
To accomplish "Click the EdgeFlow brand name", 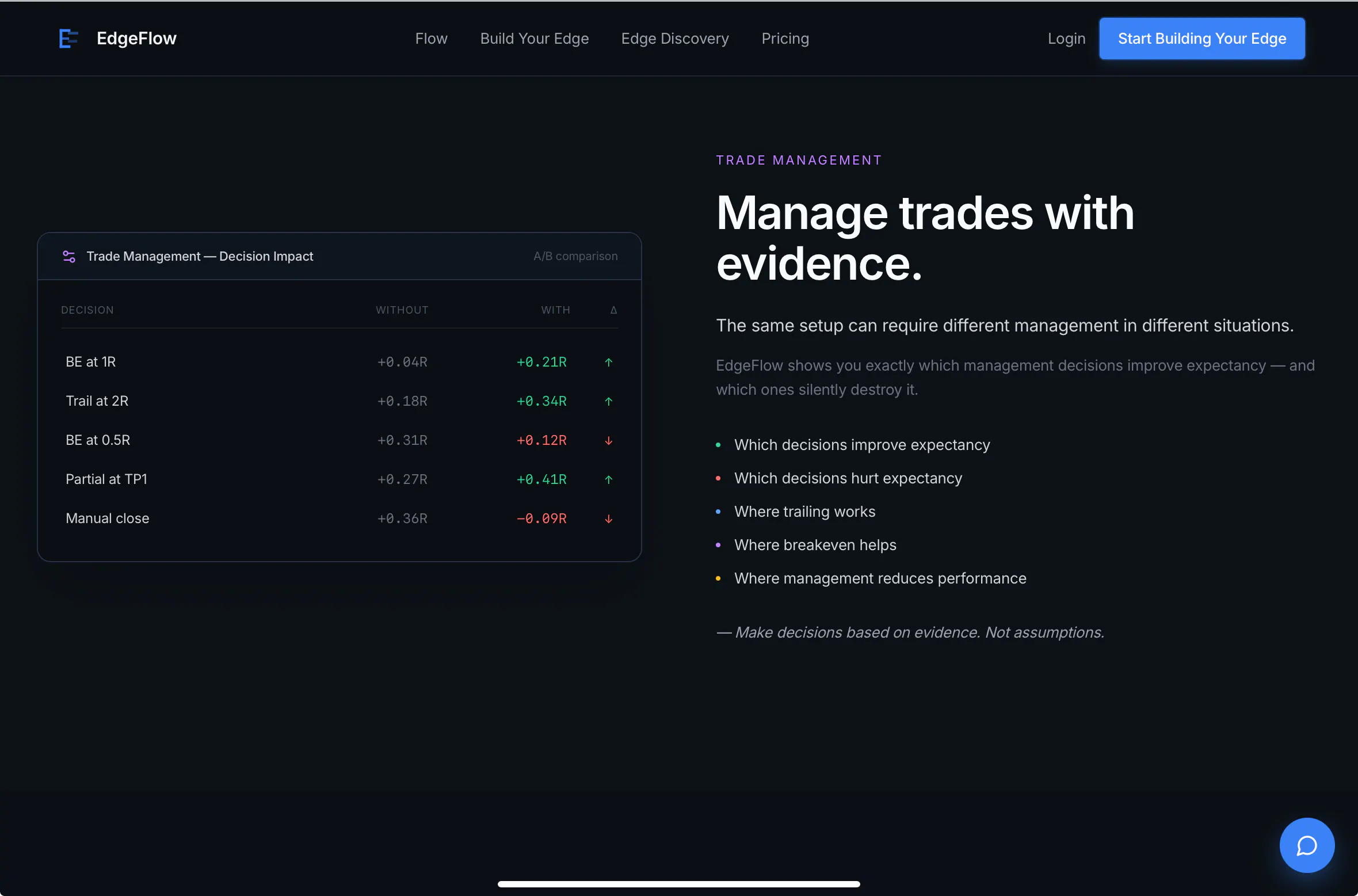I will pyautogui.click(x=136, y=39).
